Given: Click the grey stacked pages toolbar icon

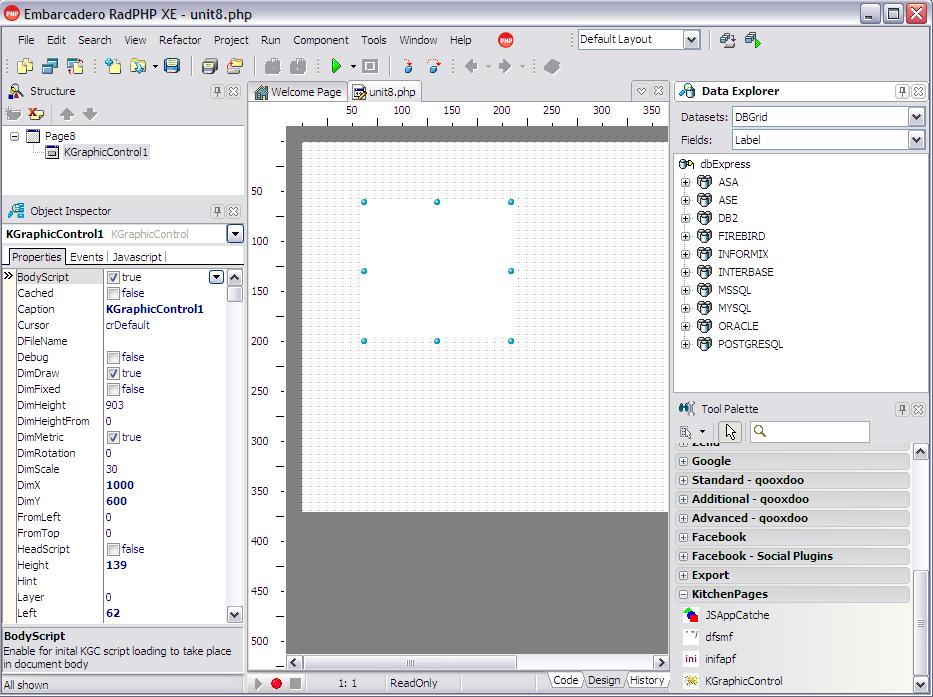Looking at the screenshot, I should click(x=209, y=66).
